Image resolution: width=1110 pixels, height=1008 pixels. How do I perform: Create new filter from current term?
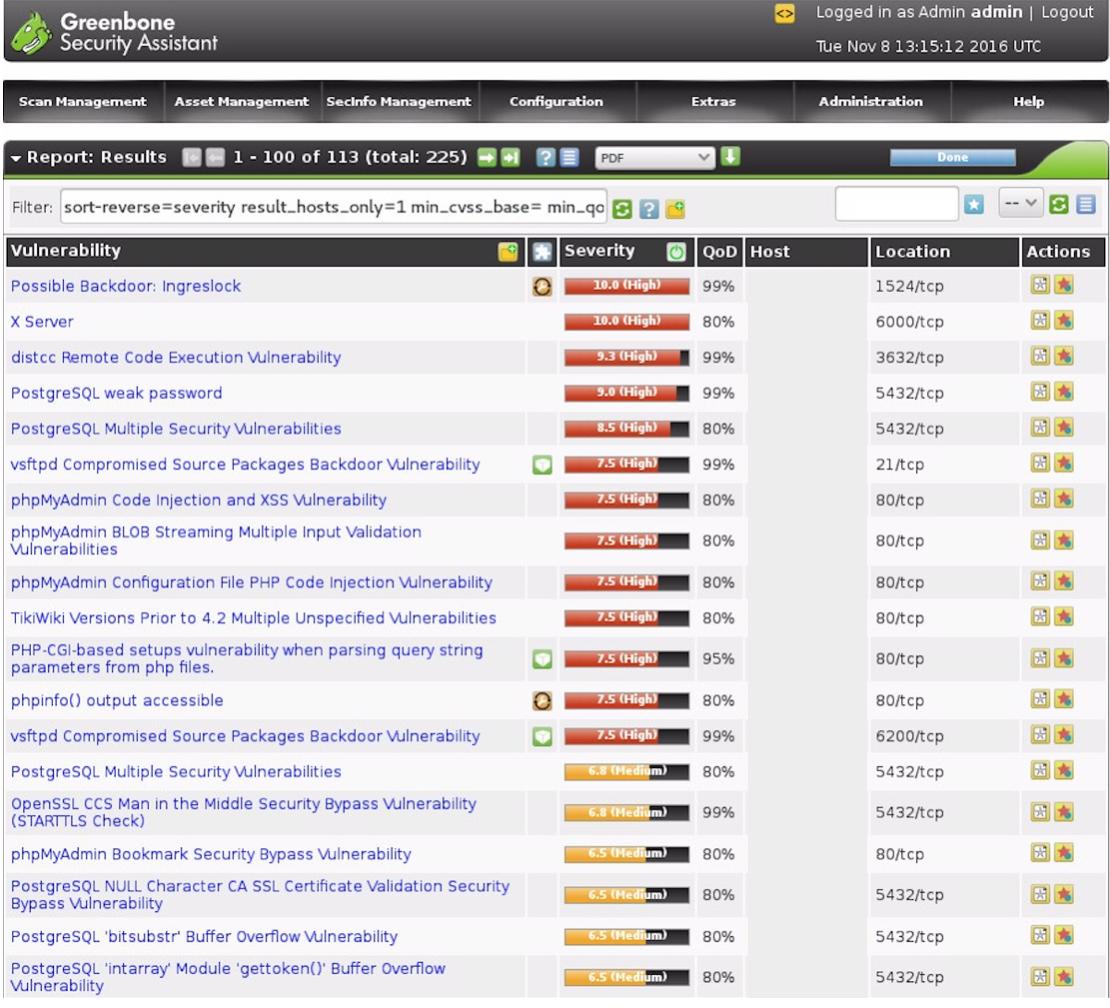[x=675, y=209]
